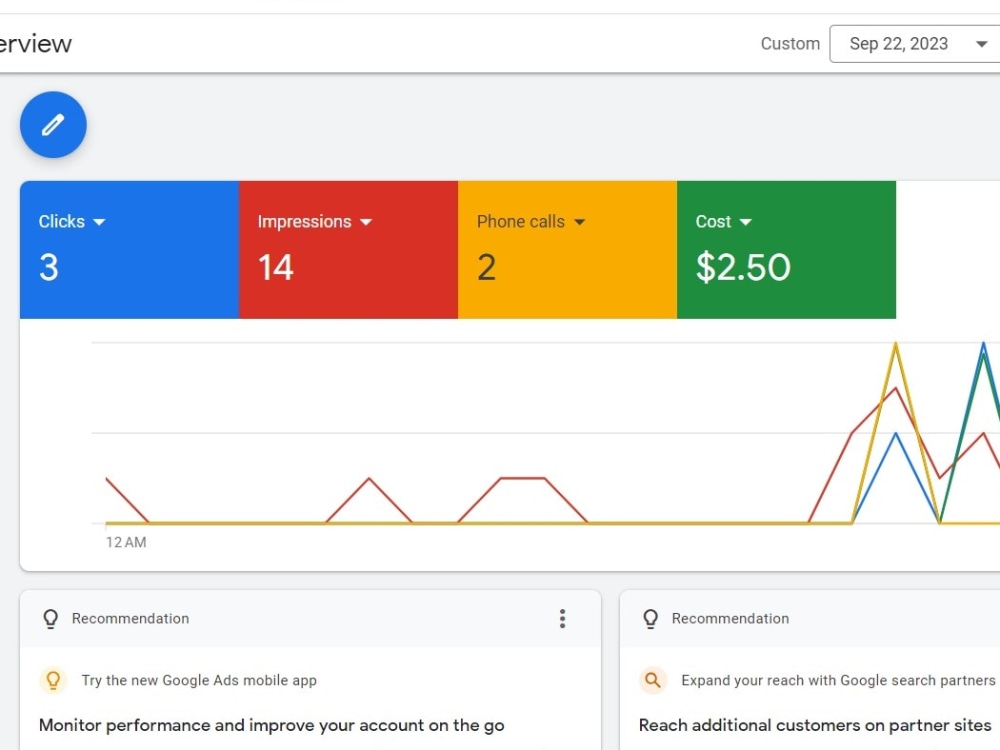Click the bulb icon on right Recommendation header

tap(650, 618)
